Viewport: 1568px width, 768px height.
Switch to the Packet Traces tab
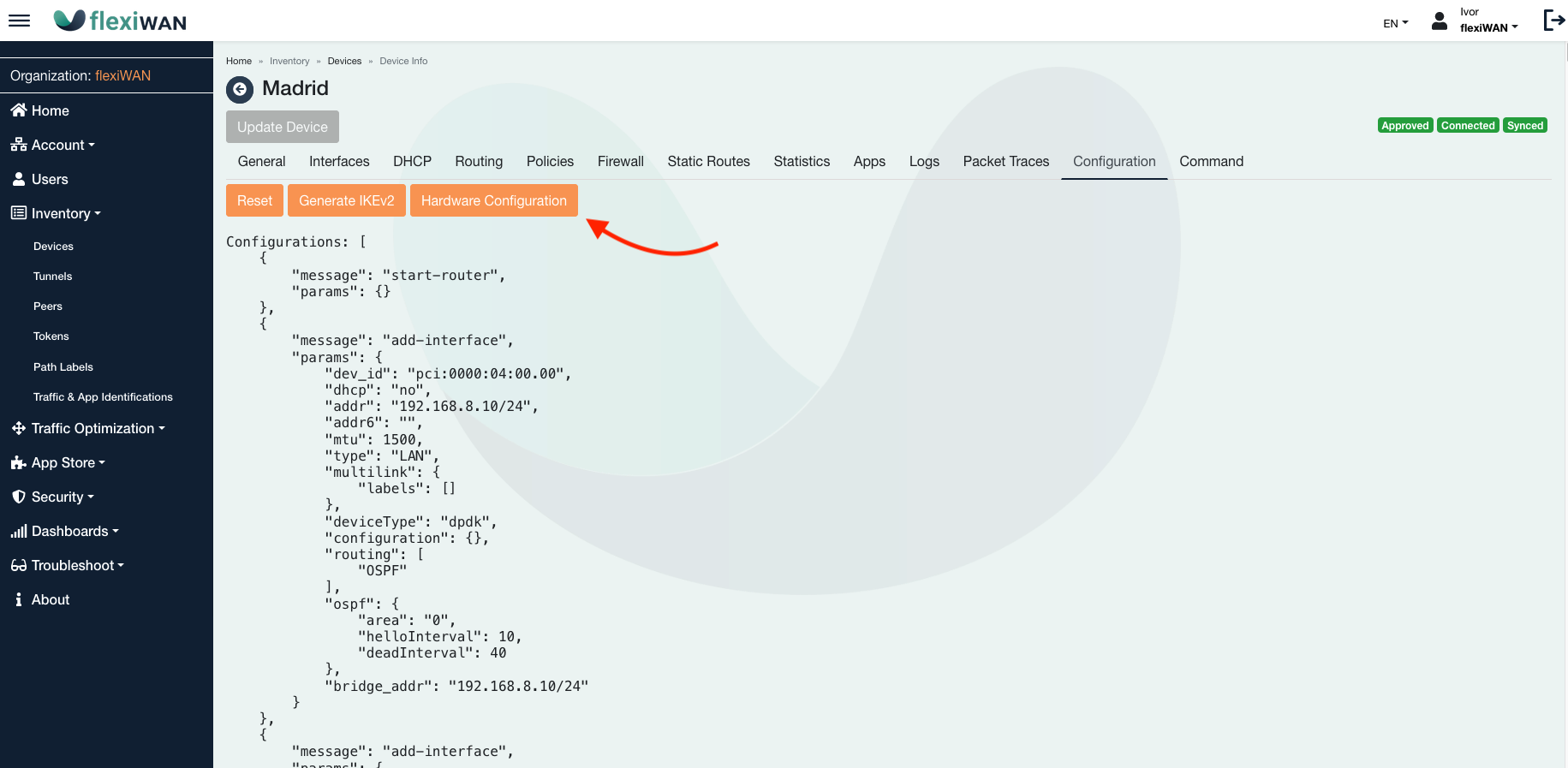coord(1005,161)
